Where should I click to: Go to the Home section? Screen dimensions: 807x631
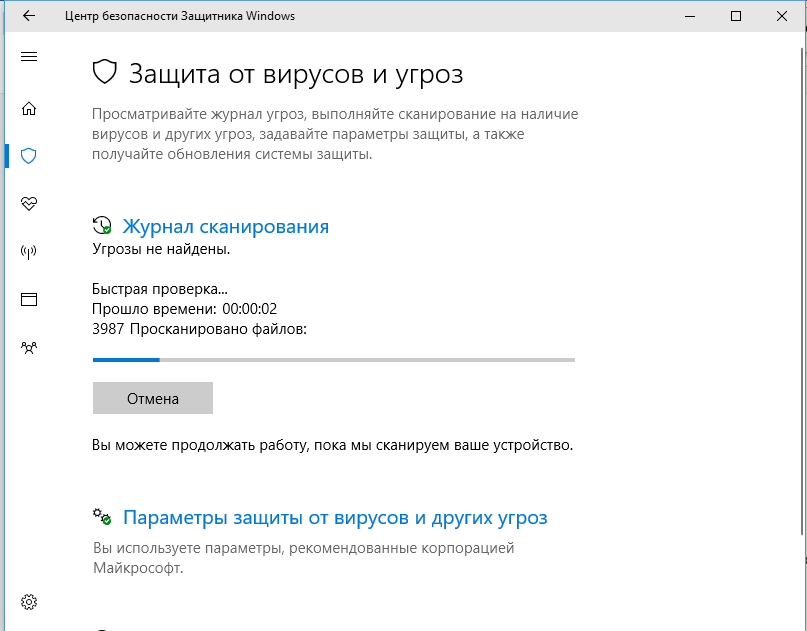29,108
